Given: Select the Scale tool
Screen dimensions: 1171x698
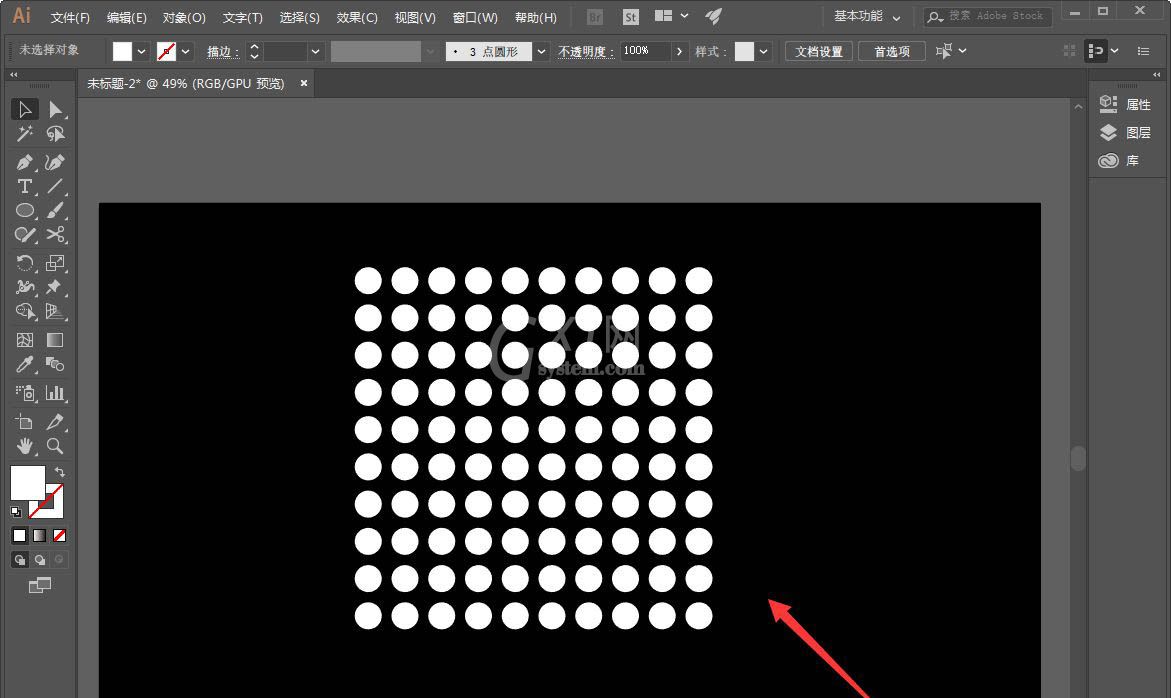Looking at the screenshot, I should click(x=55, y=263).
